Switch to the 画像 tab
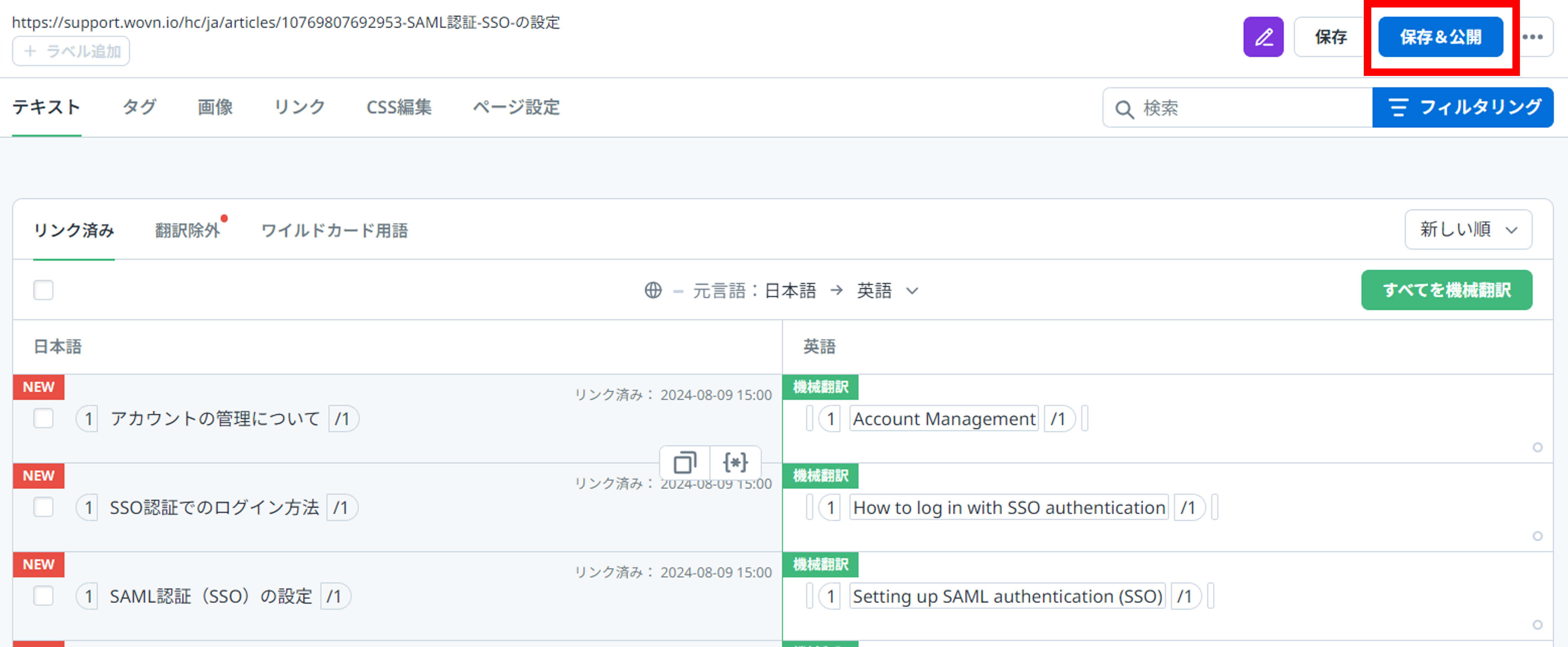This screenshot has width=1568, height=647. click(215, 107)
